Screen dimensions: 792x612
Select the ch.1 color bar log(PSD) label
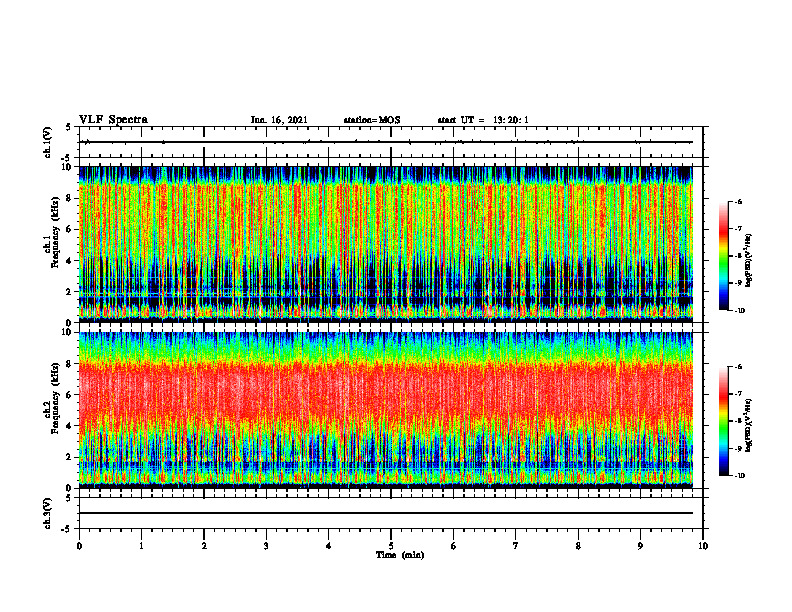coord(749,261)
